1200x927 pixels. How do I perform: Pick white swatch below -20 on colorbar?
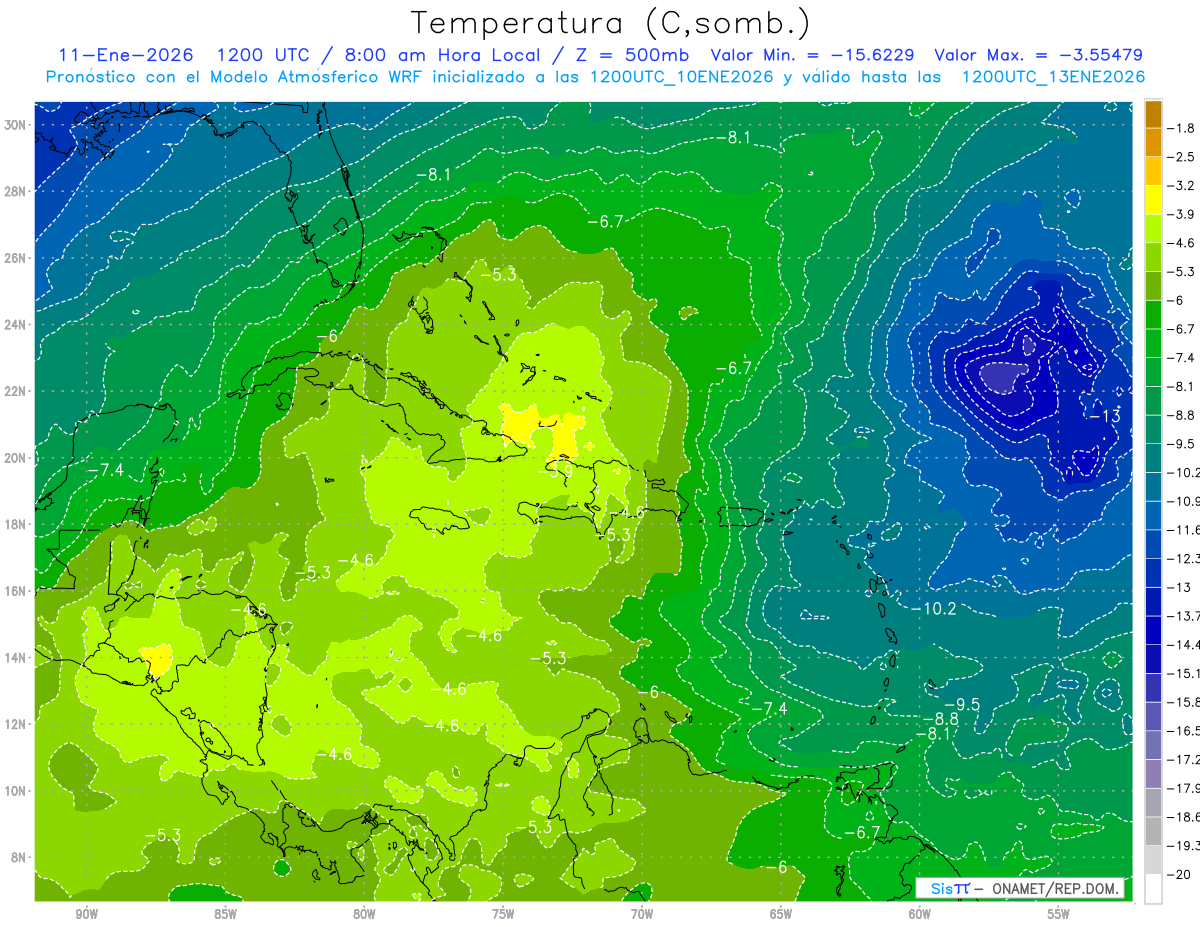(x=1153, y=889)
